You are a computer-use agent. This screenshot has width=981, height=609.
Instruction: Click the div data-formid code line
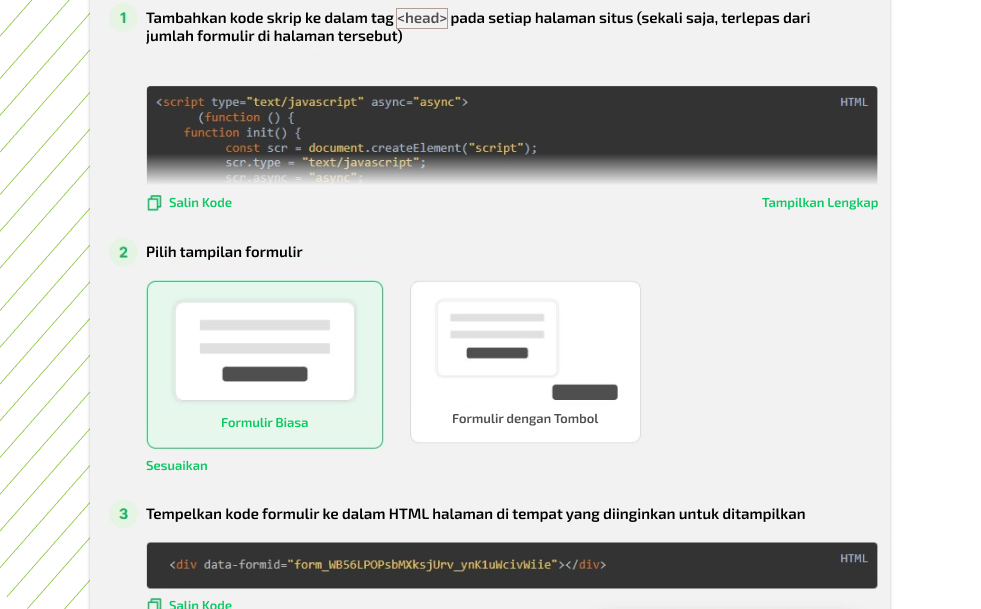[x=387, y=565]
